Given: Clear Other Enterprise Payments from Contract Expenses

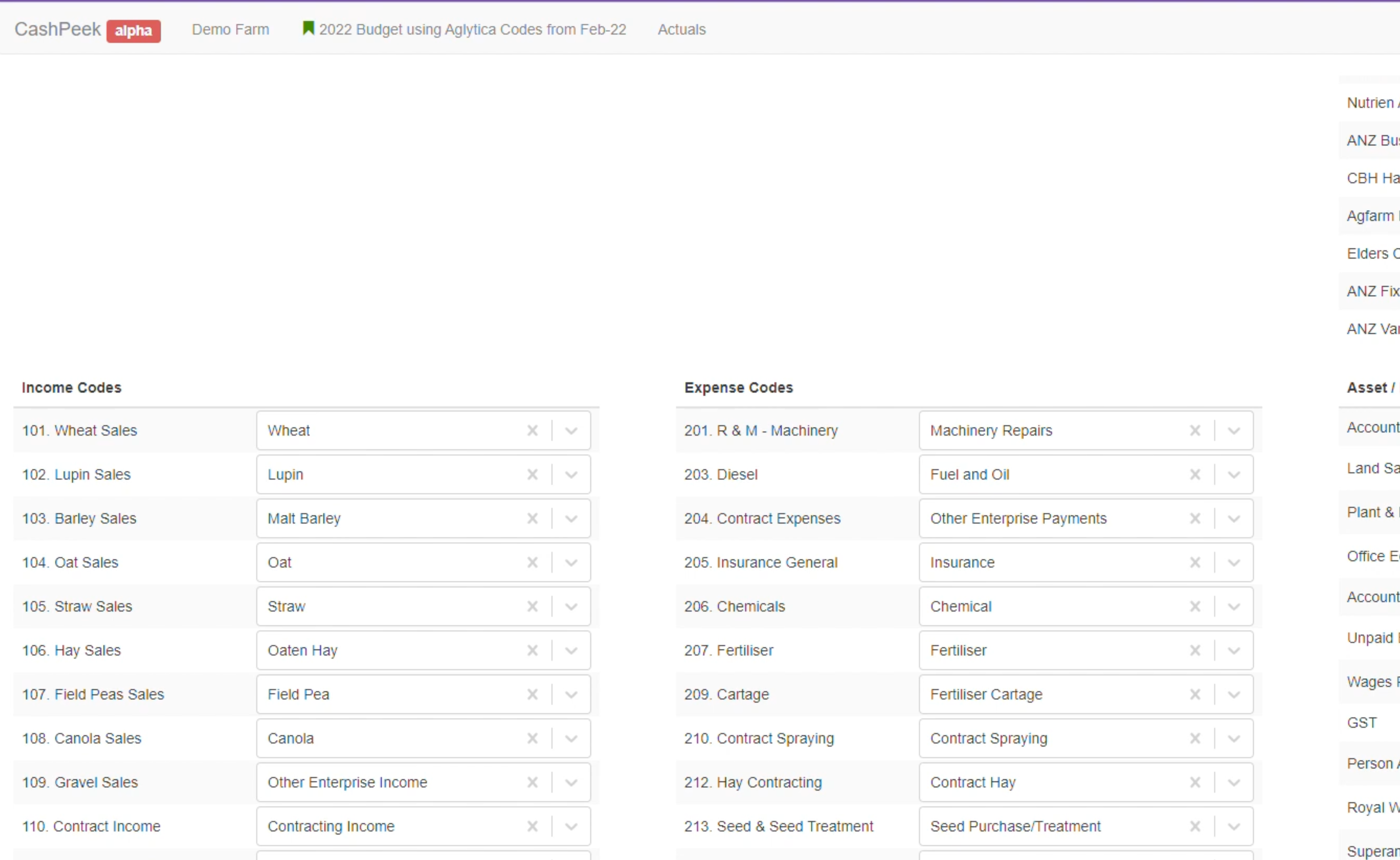Looking at the screenshot, I should tap(1195, 518).
